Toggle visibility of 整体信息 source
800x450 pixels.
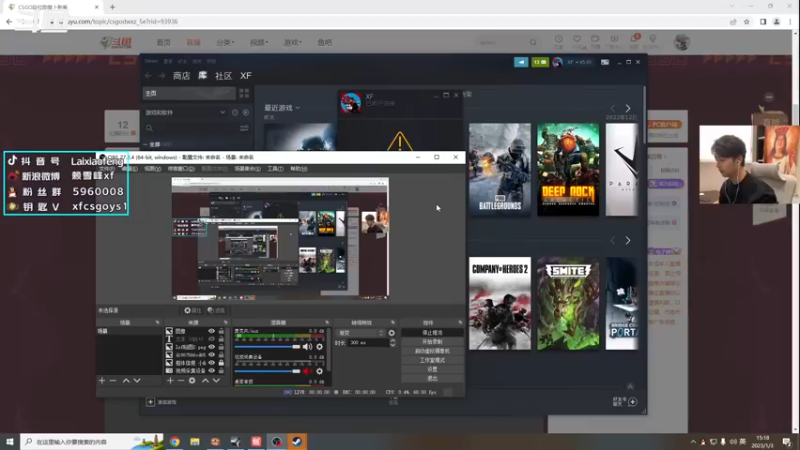[x=211, y=363]
